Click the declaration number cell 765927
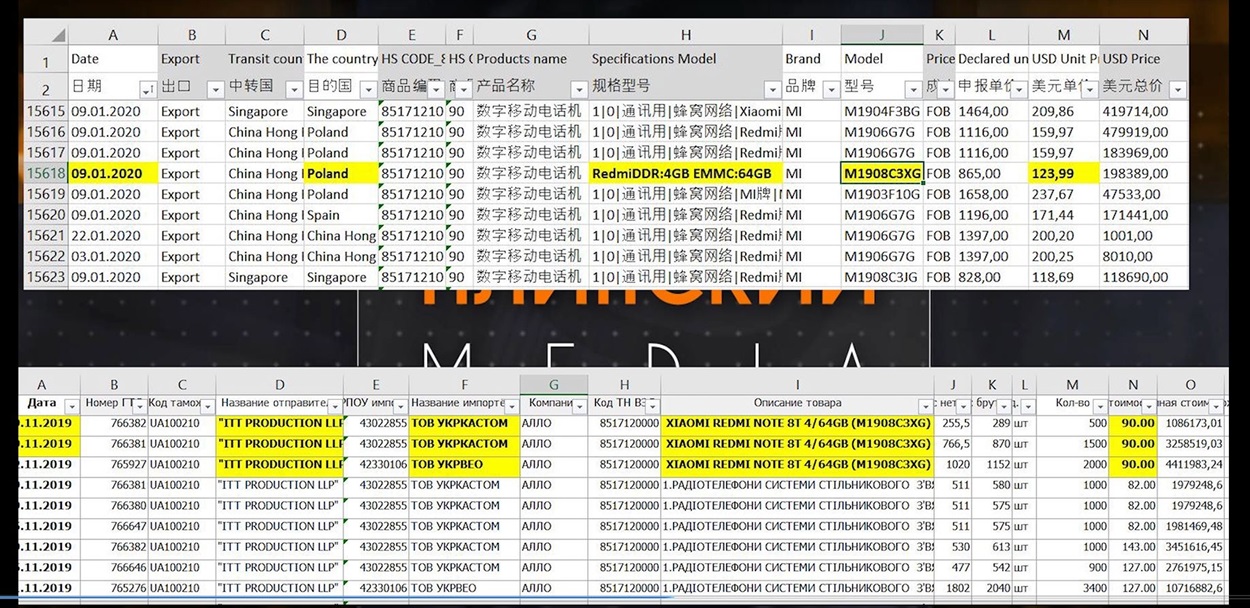Image resolution: width=1250 pixels, height=608 pixels. [x=113, y=464]
